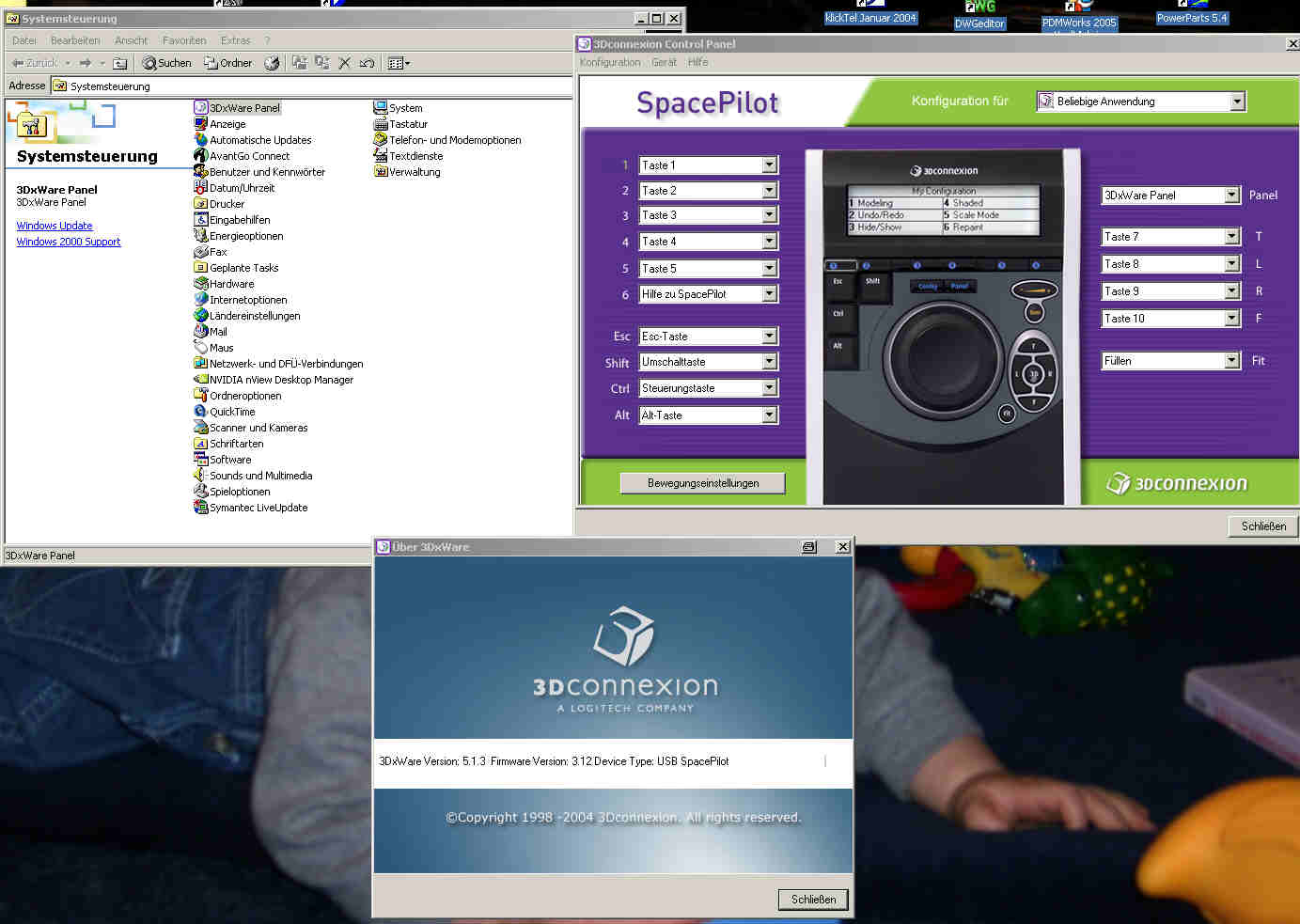The image size is (1300, 924).
Task: Open the Hilfe menu in 3Dconnexion panel
Action: tap(698, 62)
